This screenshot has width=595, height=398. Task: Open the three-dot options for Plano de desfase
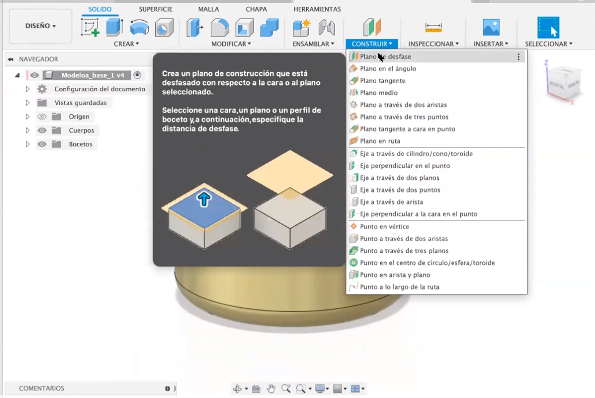518,57
